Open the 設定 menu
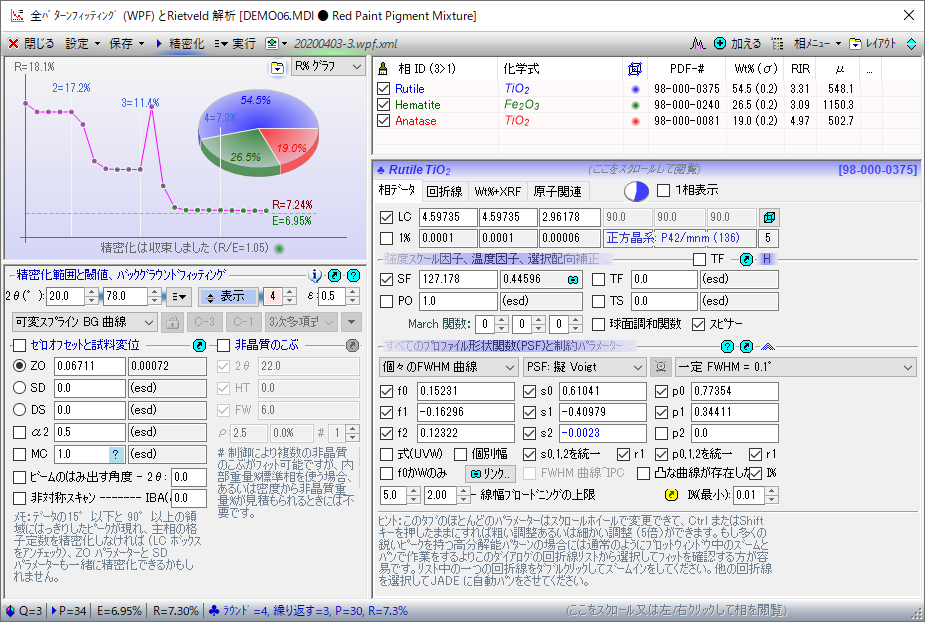 click(x=82, y=44)
